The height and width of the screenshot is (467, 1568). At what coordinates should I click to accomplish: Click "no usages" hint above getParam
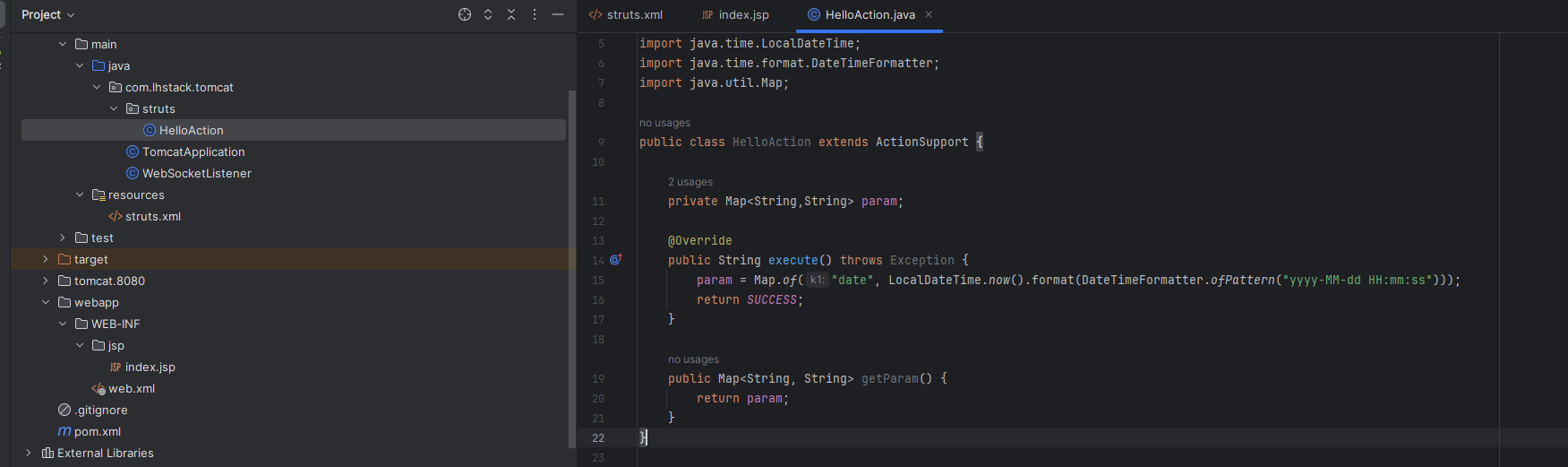pyautogui.click(x=693, y=359)
